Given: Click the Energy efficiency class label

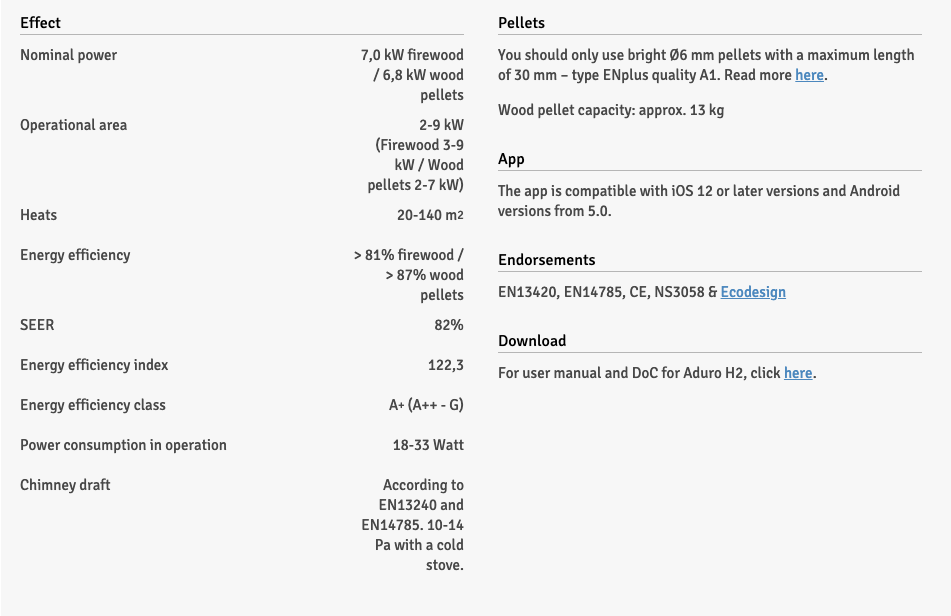Looking at the screenshot, I should click(x=93, y=405).
